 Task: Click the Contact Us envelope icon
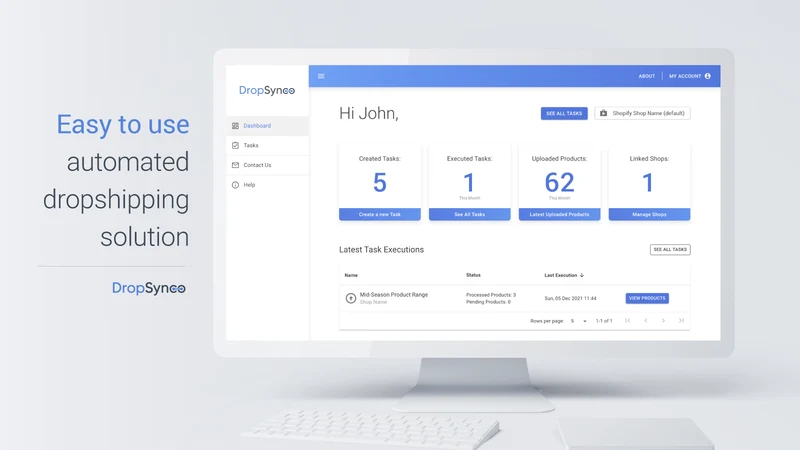pos(235,165)
